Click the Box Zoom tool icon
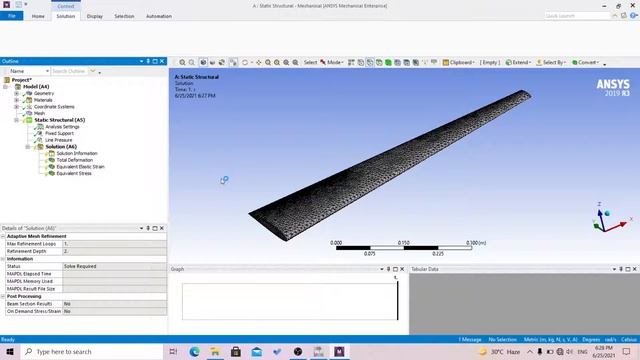The image size is (640, 360). pos(277,62)
